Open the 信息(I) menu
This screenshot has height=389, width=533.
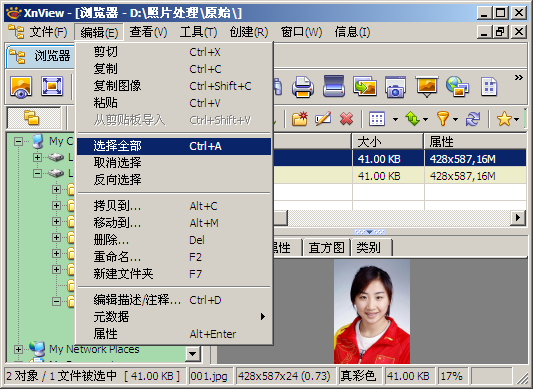click(352, 32)
